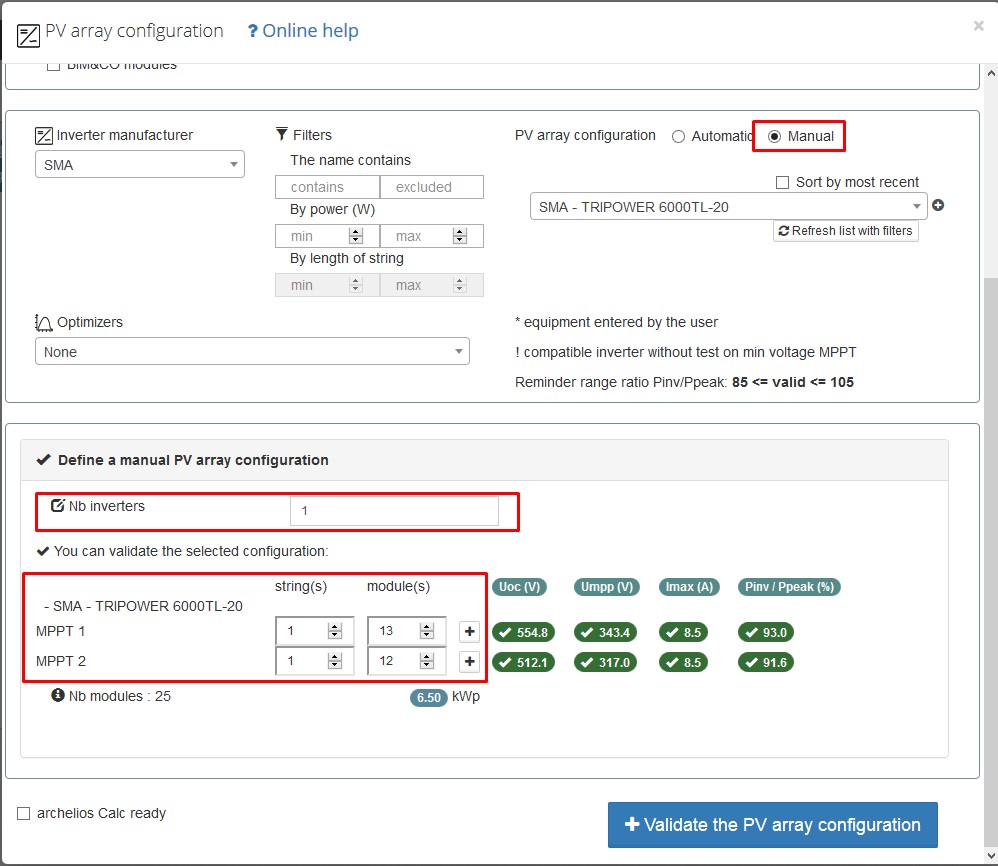Open the SMA - TRIPOWER 6000TL-20 inverter dropdown
Image resolution: width=998 pixels, height=866 pixels.
(x=729, y=207)
